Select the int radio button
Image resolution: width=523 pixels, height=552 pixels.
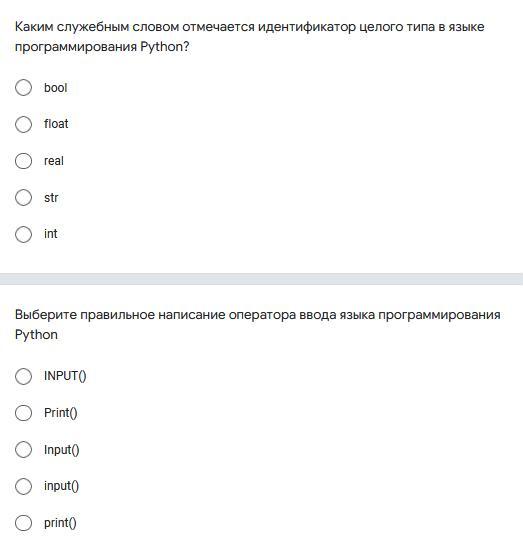coord(23,234)
